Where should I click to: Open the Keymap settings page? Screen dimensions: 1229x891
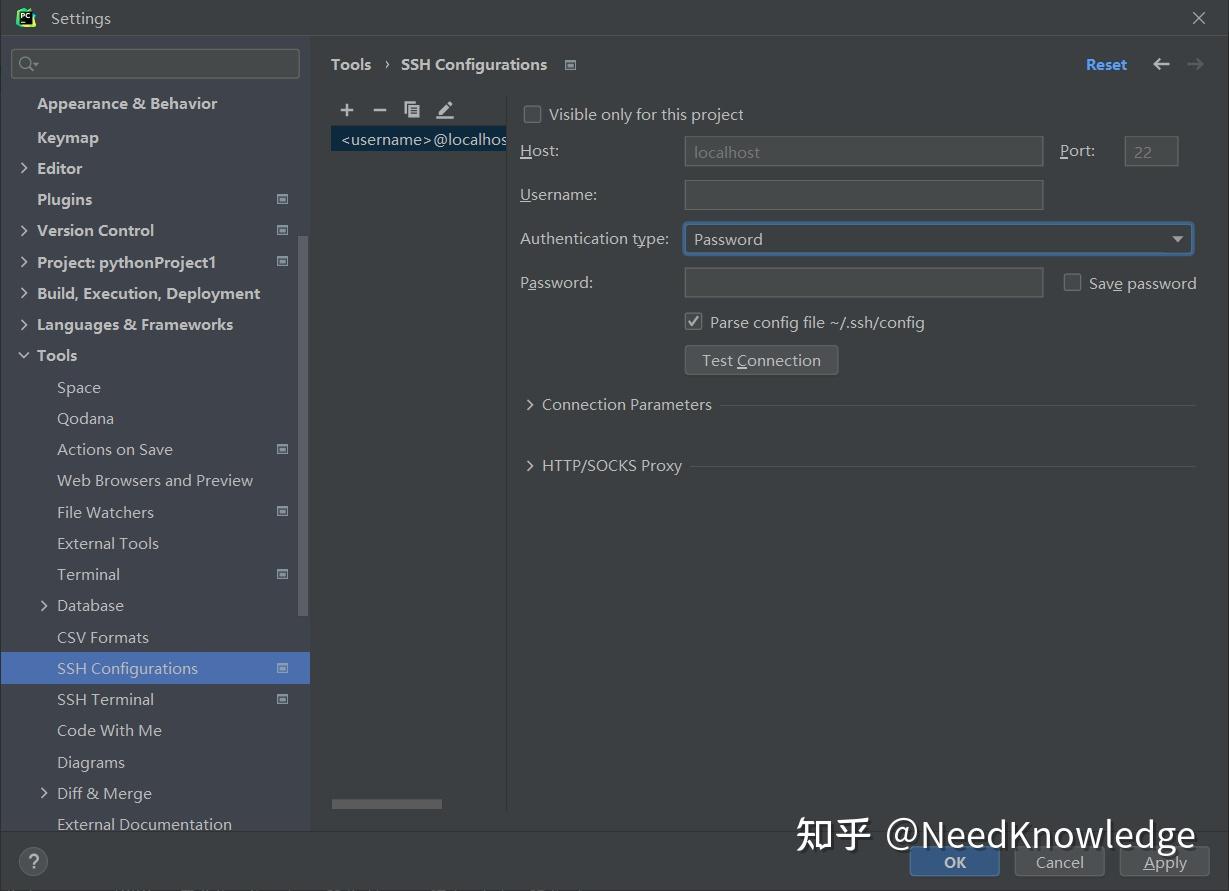click(x=68, y=137)
